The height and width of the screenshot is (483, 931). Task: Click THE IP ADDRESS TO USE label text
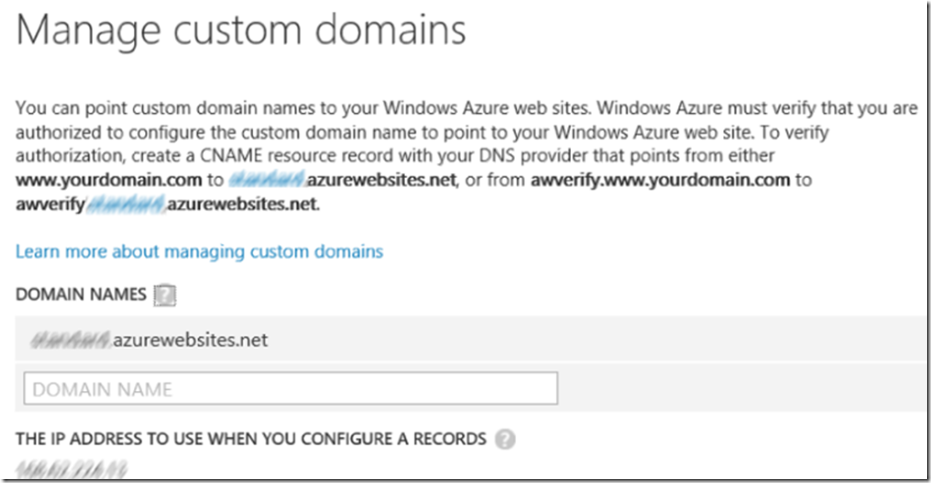pos(251,439)
